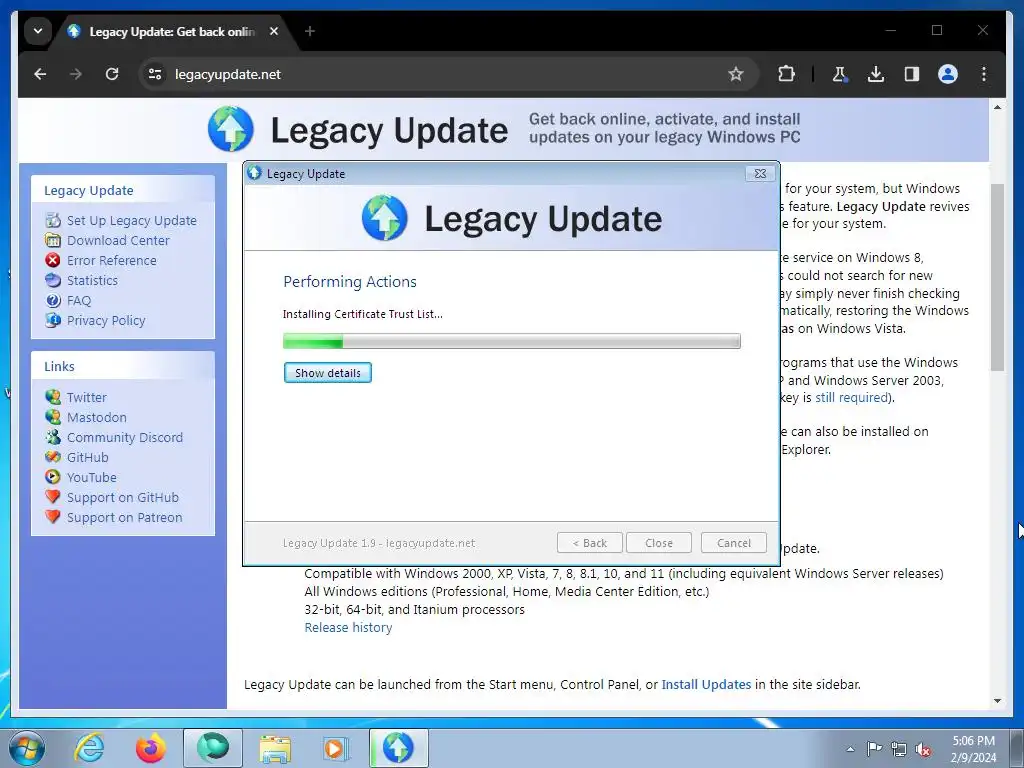This screenshot has width=1024, height=768.
Task: Open Windows Media Player from taskbar
Action: click(x=335, y=748)
